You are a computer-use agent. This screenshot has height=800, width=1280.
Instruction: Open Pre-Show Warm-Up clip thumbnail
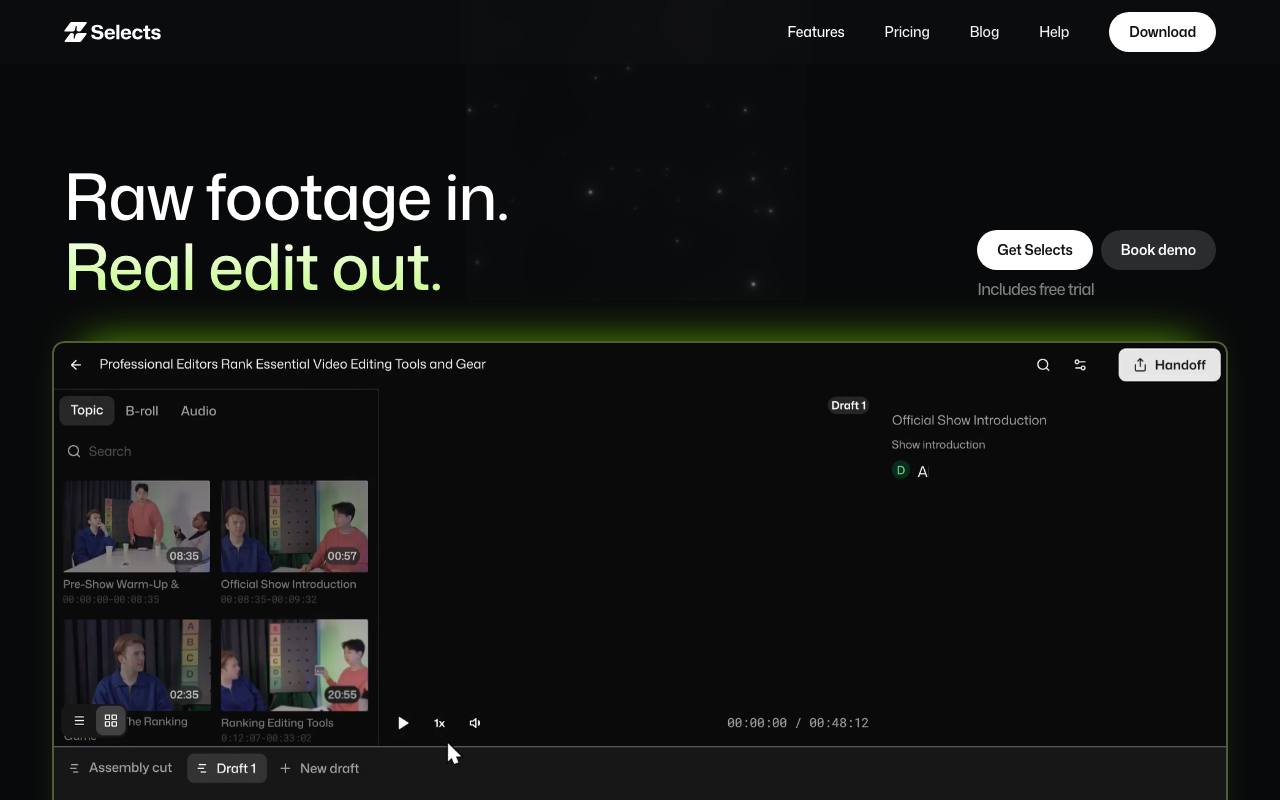coord(136,526)
